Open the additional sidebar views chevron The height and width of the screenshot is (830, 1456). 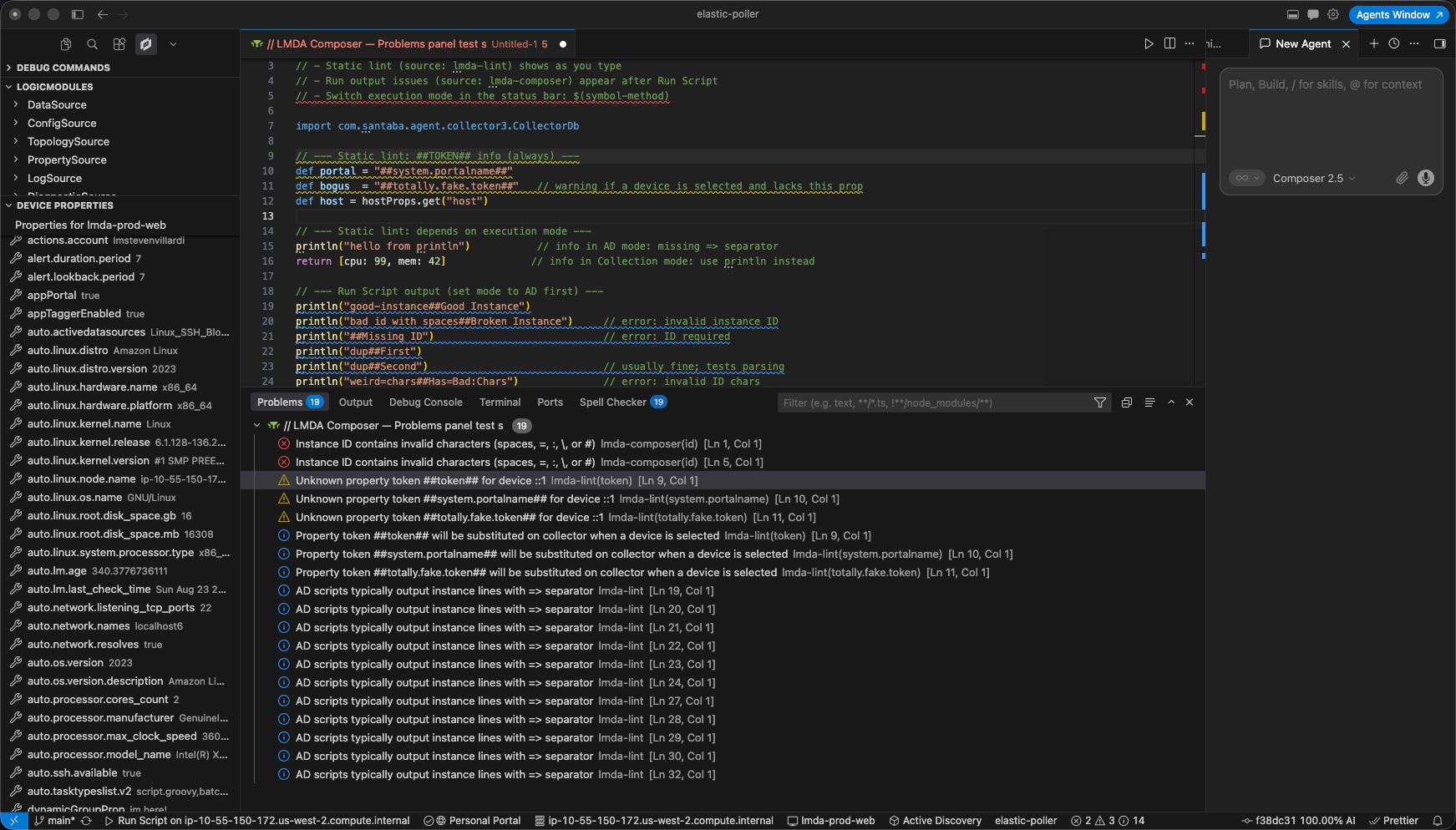(173, 44)
